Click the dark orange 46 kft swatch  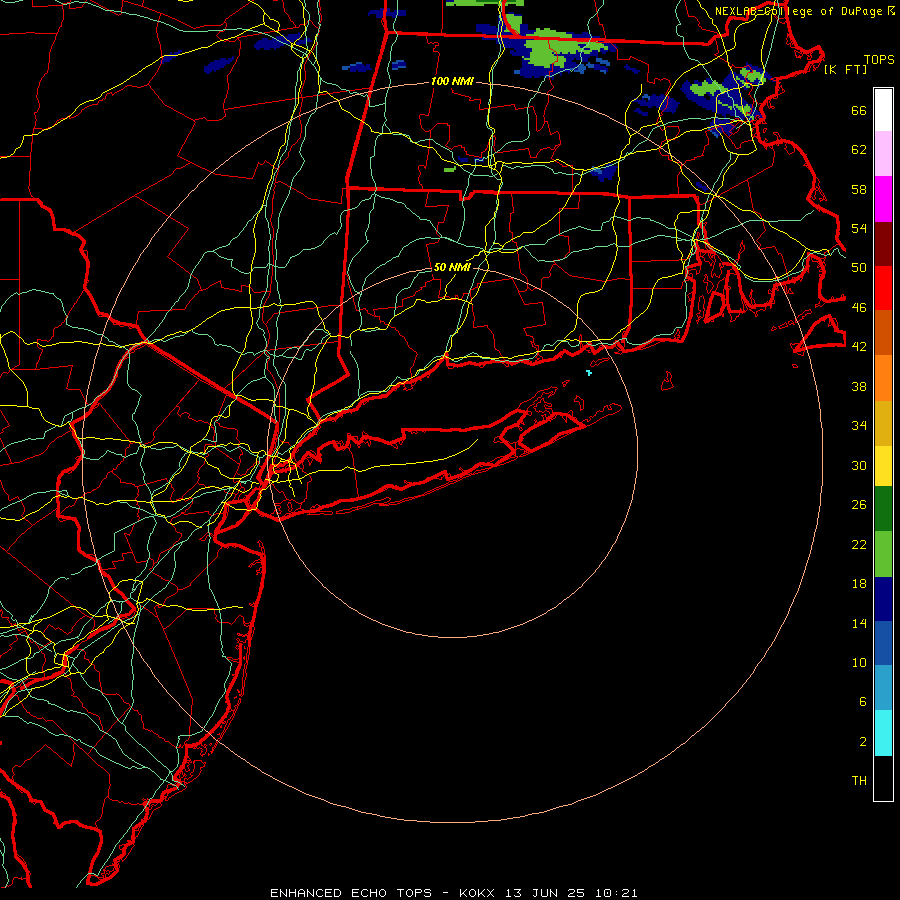click(x=883, y=333)
